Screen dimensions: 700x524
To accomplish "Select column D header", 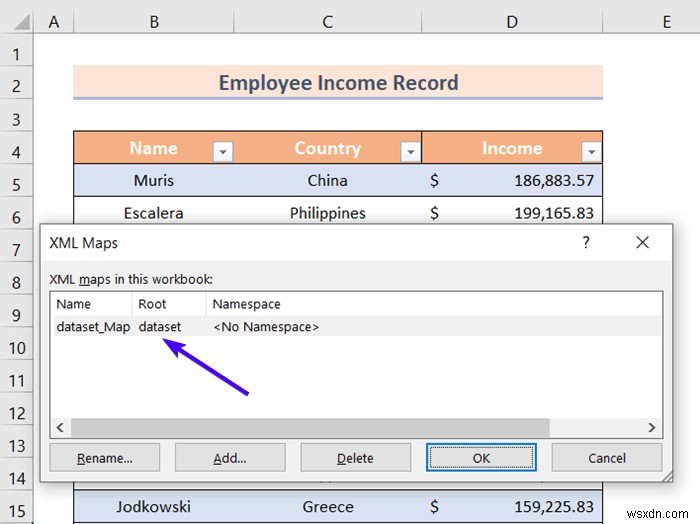I will tap(512, 21).
